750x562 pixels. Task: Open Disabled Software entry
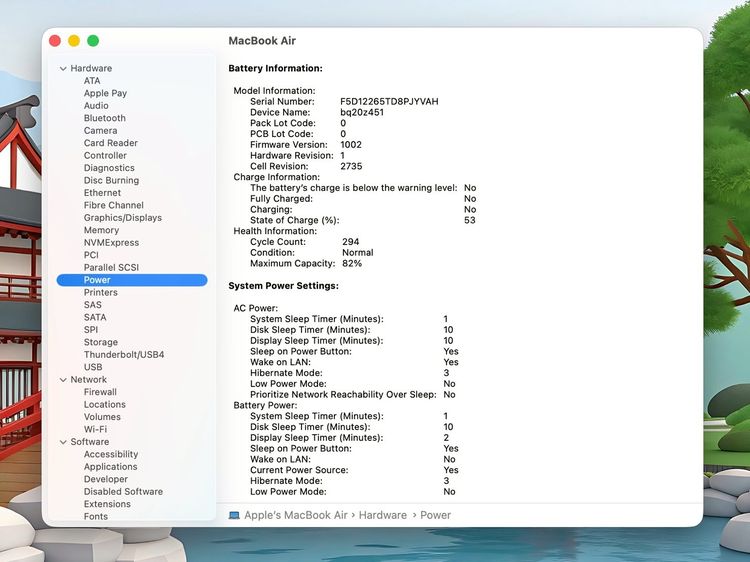(123, 491)
